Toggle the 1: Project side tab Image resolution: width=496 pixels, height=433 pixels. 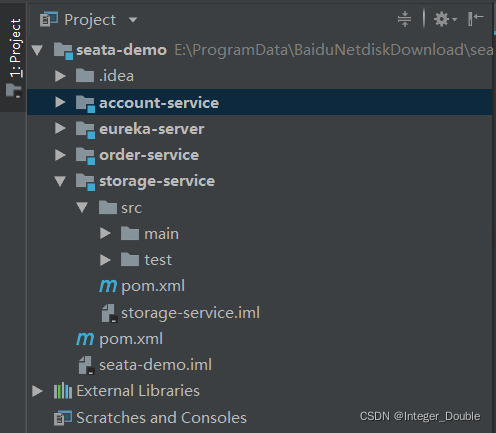click(14, 57)
